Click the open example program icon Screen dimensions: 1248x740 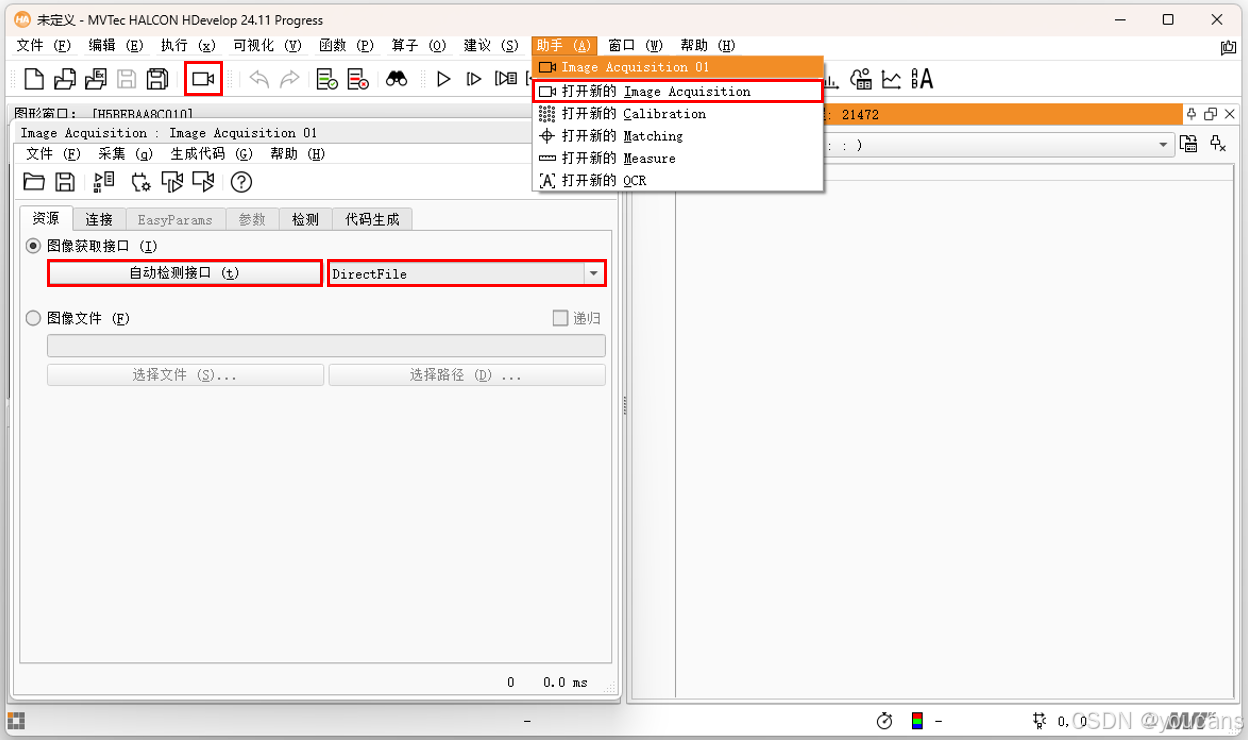[x=96, y=79]
